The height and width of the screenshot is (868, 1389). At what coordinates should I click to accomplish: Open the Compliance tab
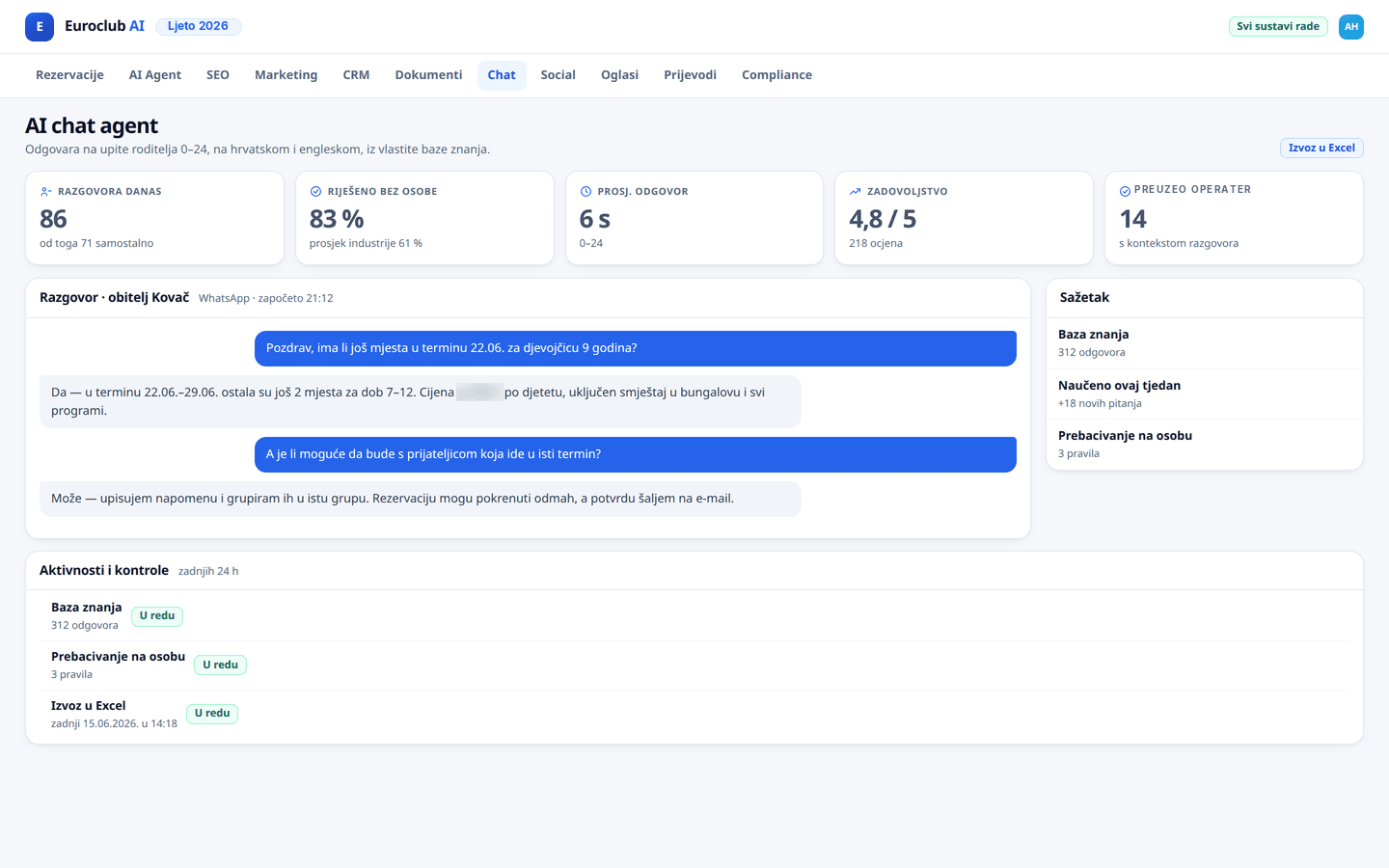tap(776, 75)
